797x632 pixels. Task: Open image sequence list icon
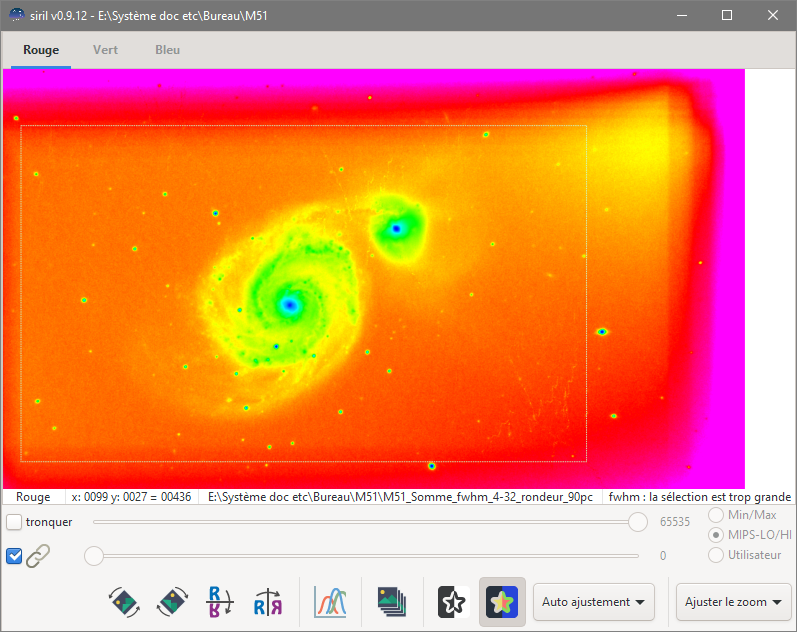392,602
